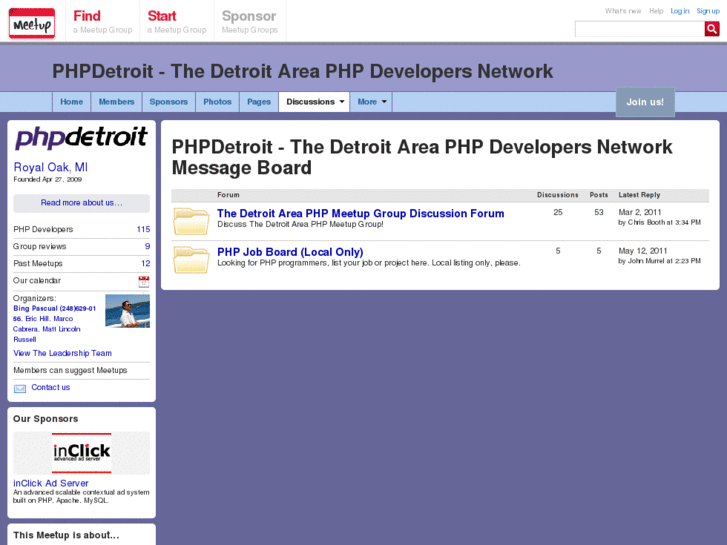The image size is (727, 545).
Task: Click 'by Chris Booth at 3:34 PM' text
Action: coord(659,222)
